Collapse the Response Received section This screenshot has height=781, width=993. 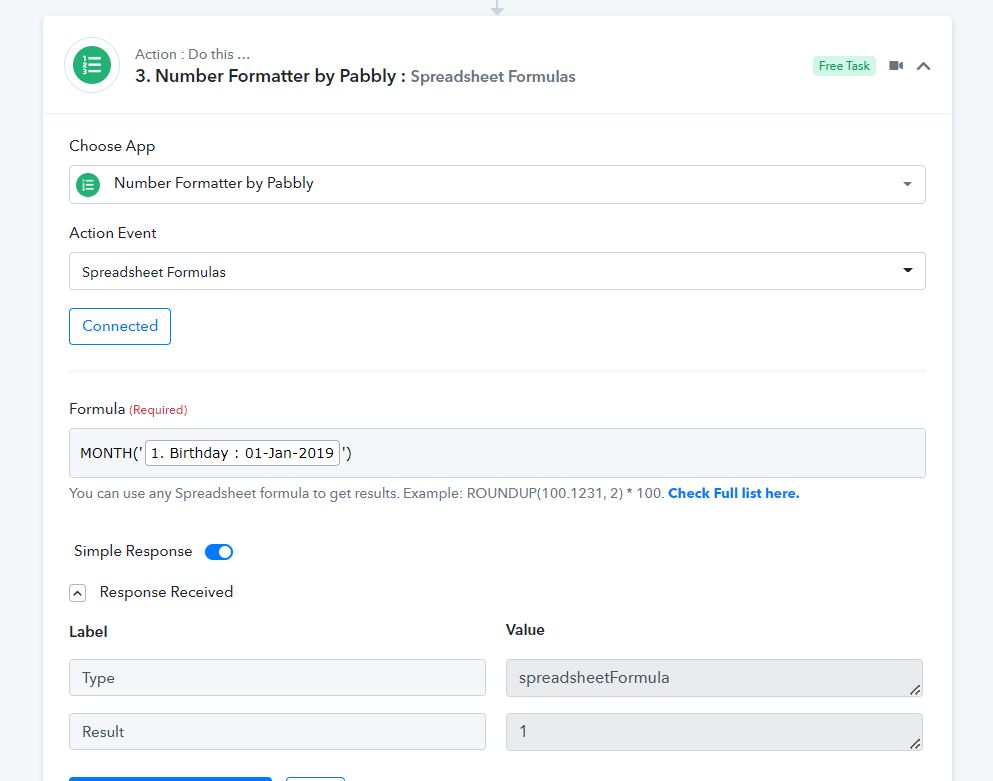[77, 593]
